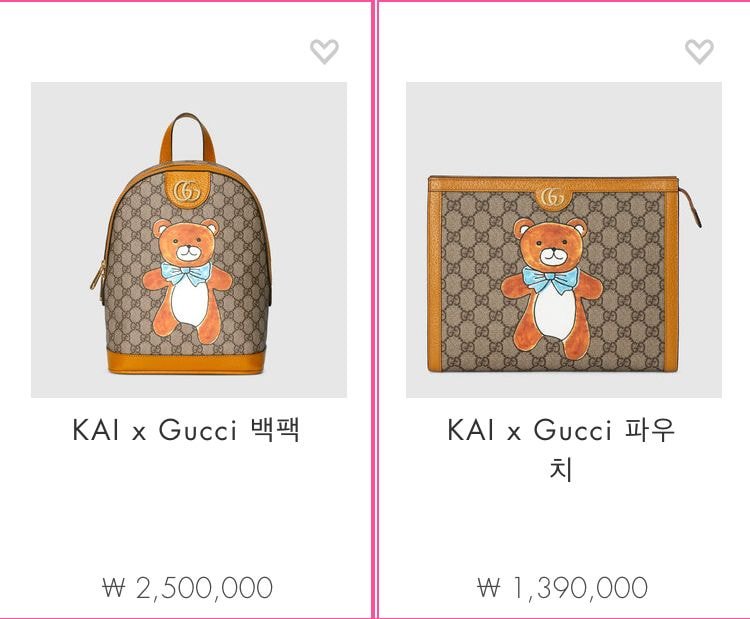Click the blue bow on pouch bear

tap(550, 279)
